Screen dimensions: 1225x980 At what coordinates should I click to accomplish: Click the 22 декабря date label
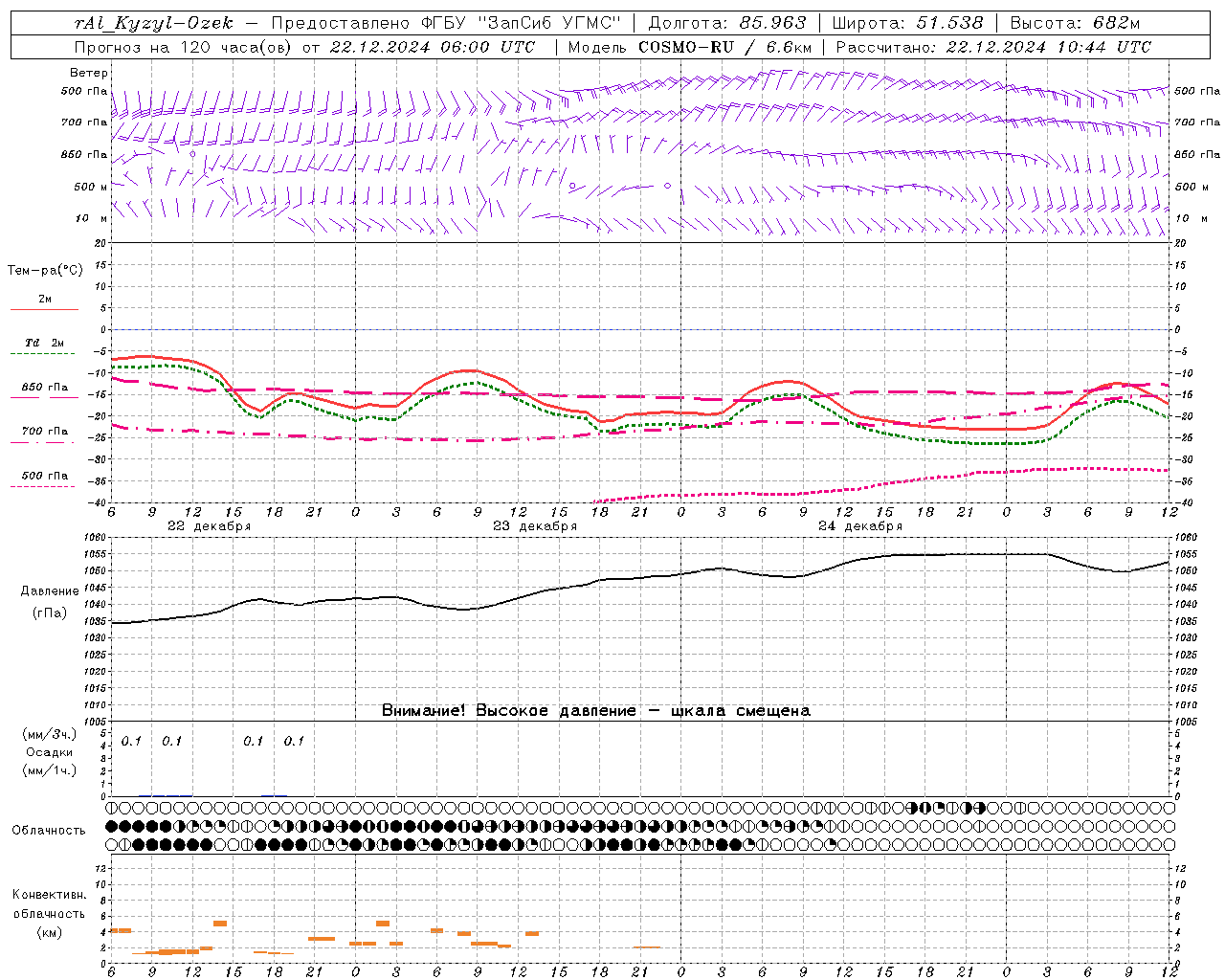(209, 526)
